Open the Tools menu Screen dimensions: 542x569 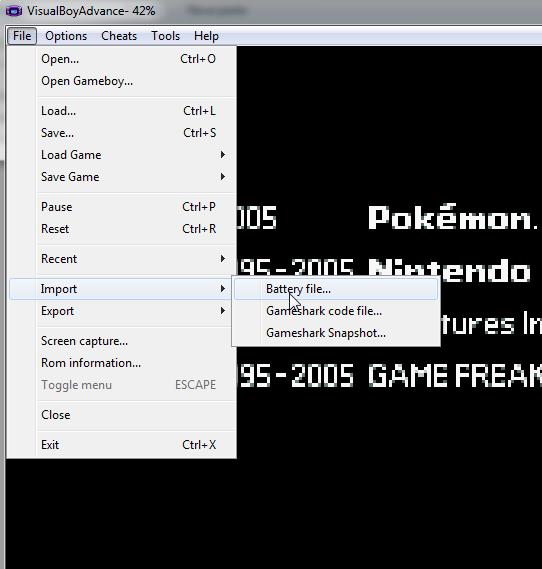[x=165, y=36]
